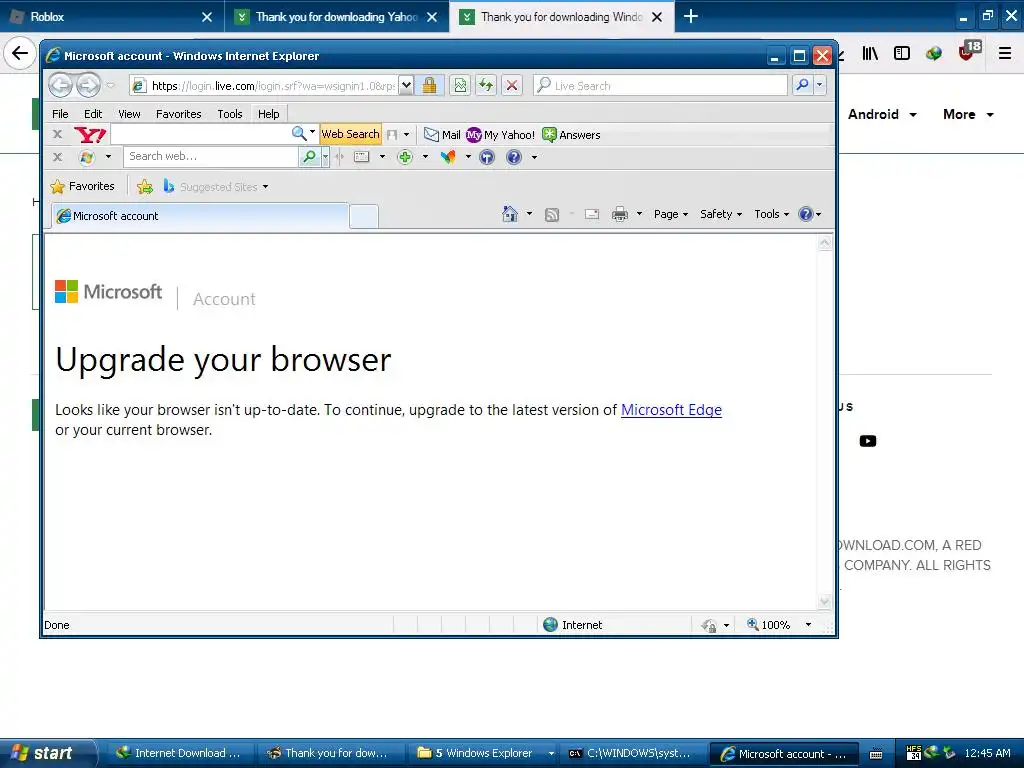Click the IE Stop red X icon
Viewport: 1024px width, 768px height.
(x=512, y=86)
